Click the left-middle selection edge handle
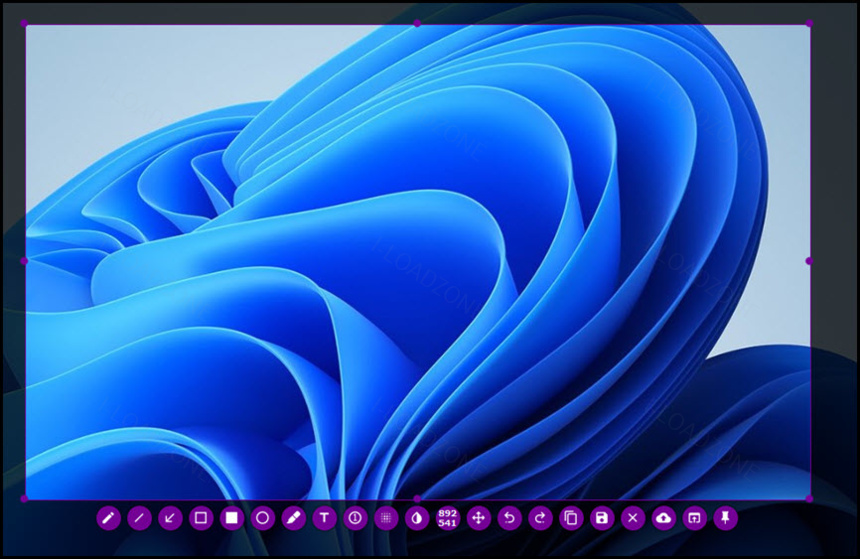Image resolution: width=860 pixels, height=559 pixels. (x=24, y=261)
